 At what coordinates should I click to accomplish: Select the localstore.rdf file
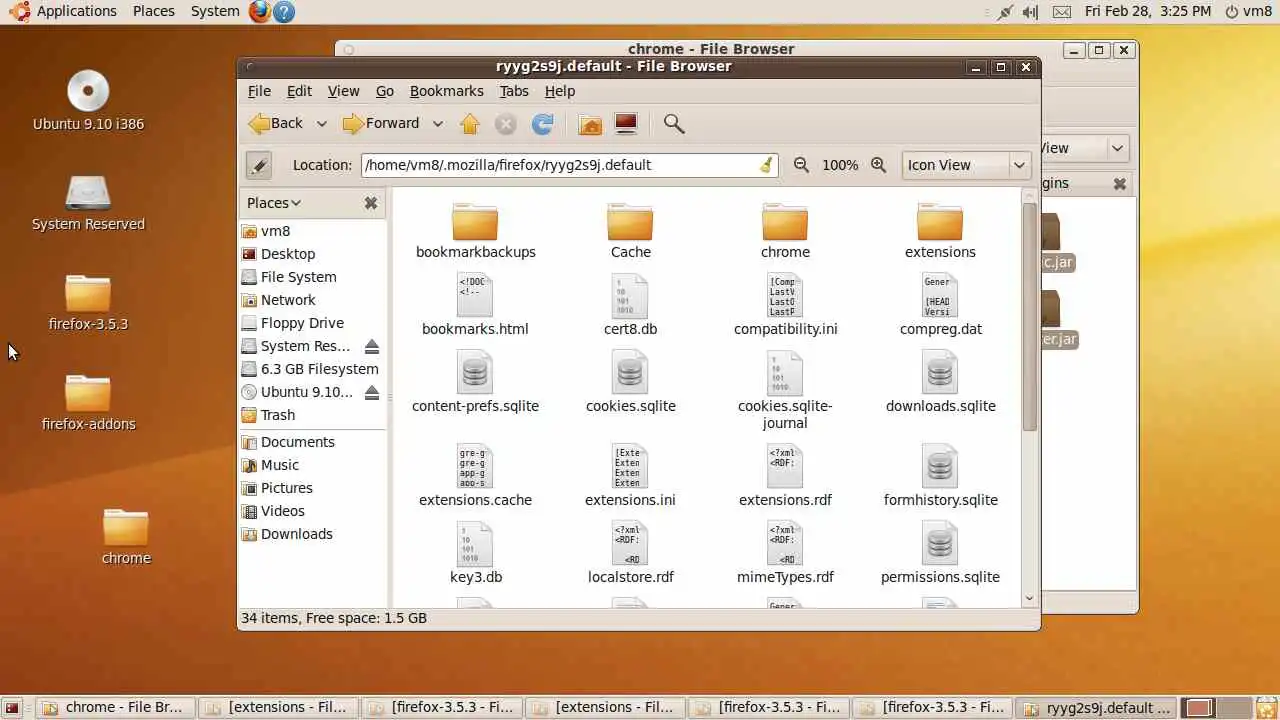pos(630,553)
